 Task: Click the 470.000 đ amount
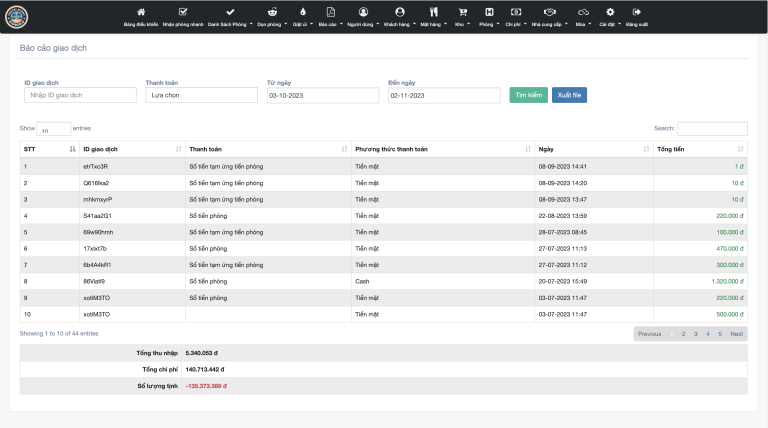coord(730,249)
